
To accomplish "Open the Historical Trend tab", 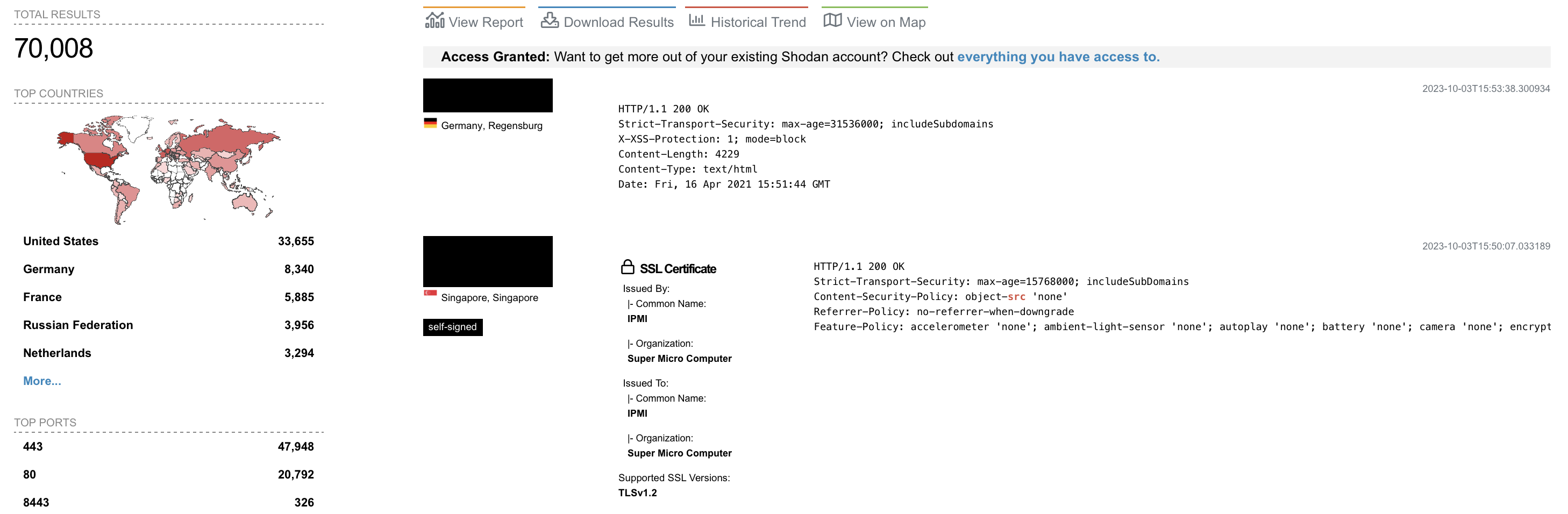I will (747, 22).
